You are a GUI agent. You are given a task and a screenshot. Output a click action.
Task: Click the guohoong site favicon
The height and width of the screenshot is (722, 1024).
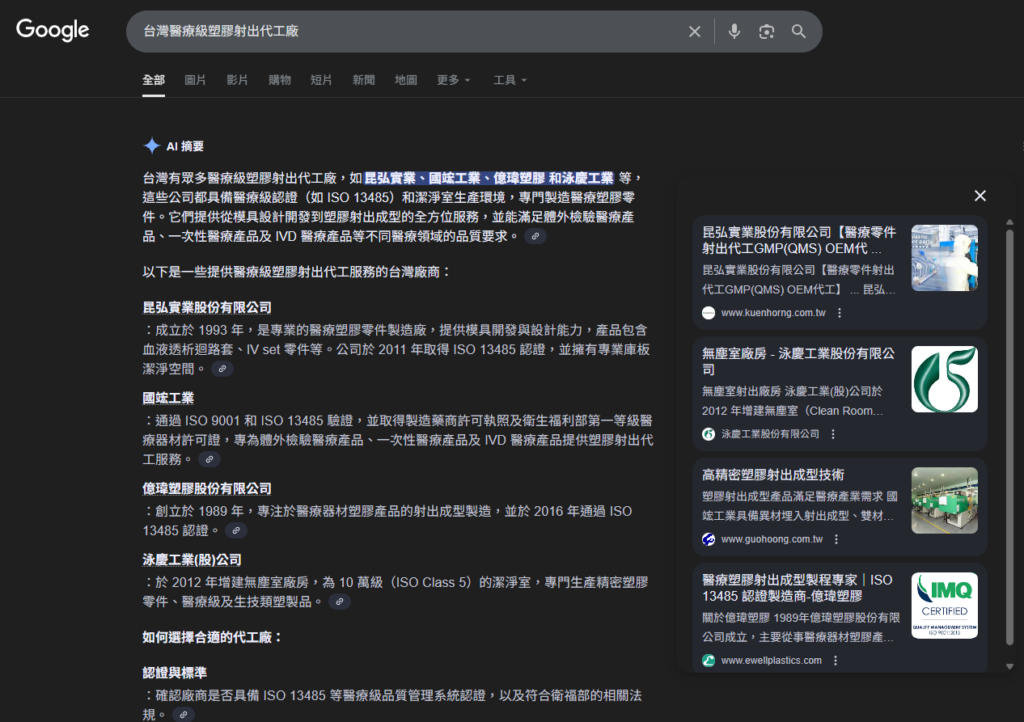pyautogui.click(x=709, y=539)
